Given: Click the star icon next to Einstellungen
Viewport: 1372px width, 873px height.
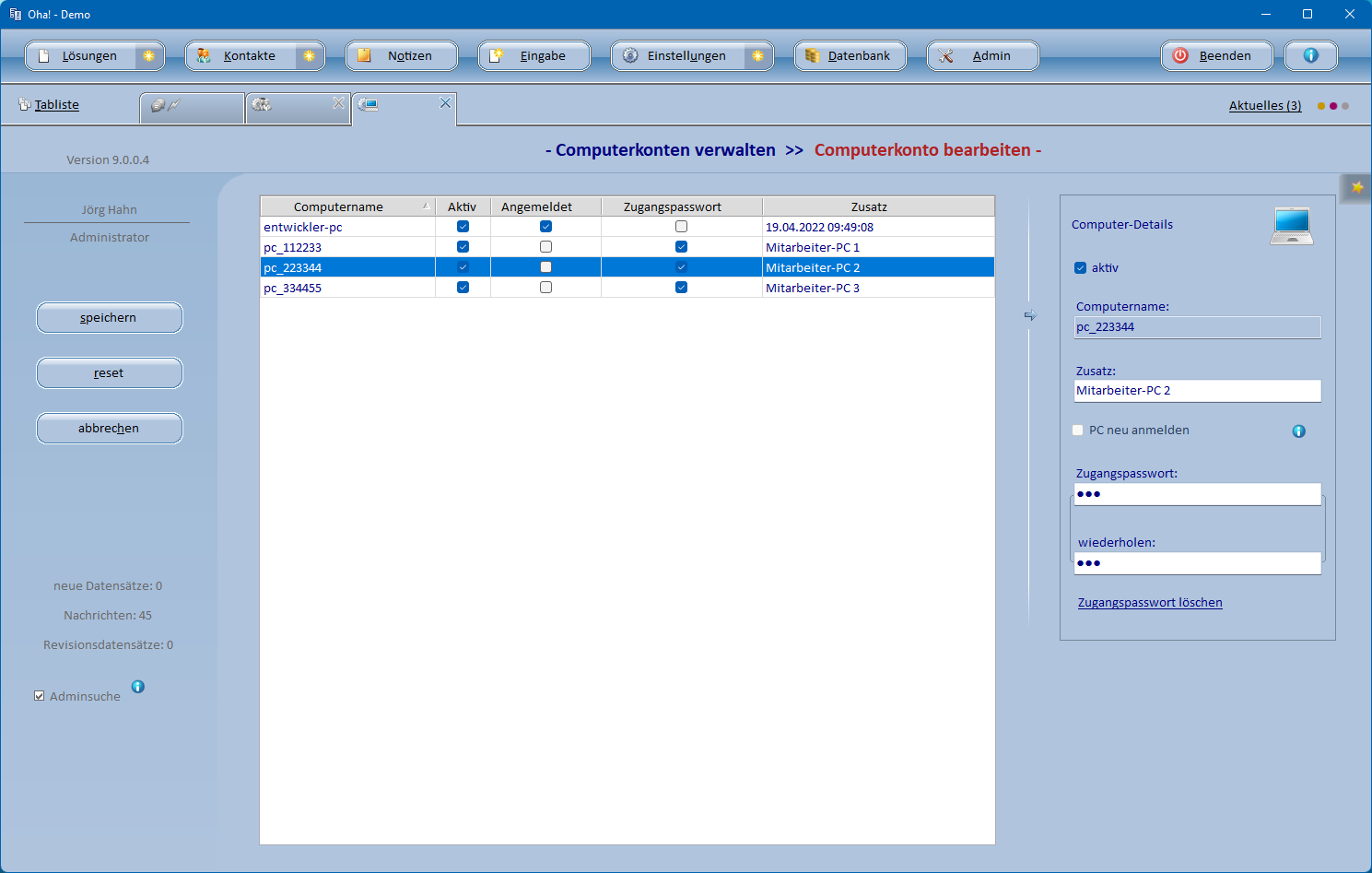Looking at the screenshot, I should pyautogui.click(x=757, y=56).
